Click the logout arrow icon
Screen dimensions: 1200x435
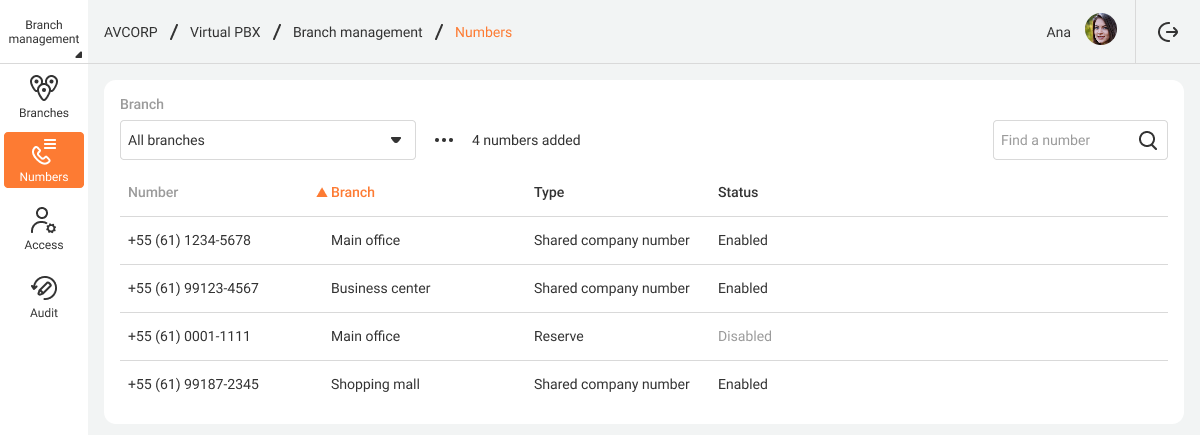coord(1168,32)
